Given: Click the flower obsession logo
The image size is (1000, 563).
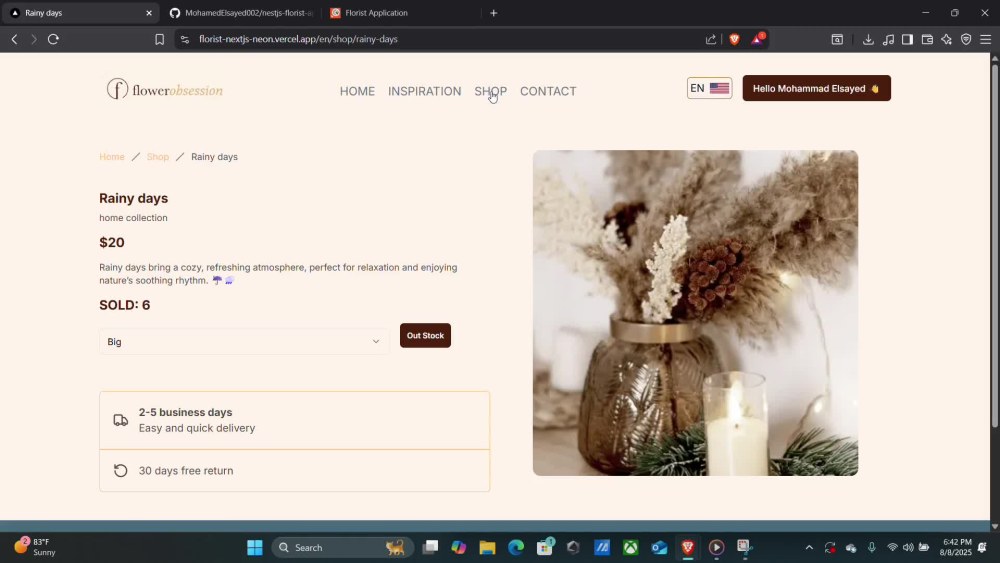Looking at the screenshot, I should 165,89.
